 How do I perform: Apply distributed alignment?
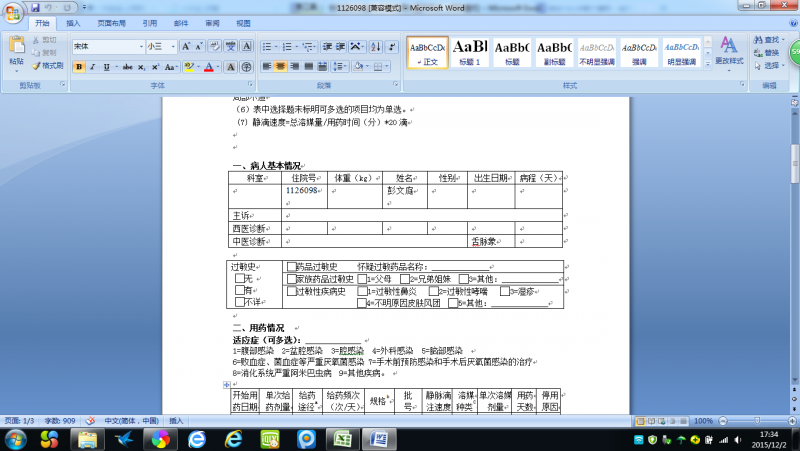click(322, 67)
